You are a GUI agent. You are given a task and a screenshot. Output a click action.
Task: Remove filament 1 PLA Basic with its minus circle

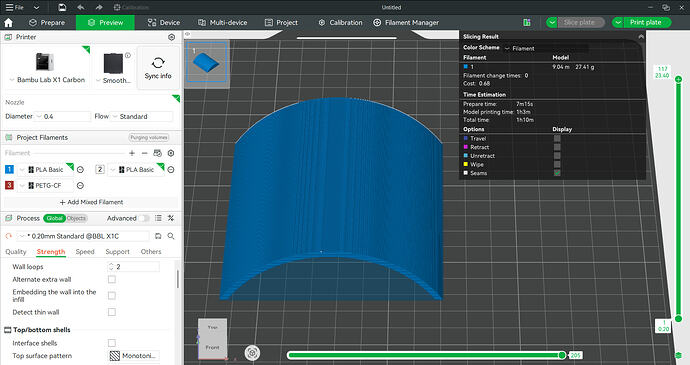[80, 170]
